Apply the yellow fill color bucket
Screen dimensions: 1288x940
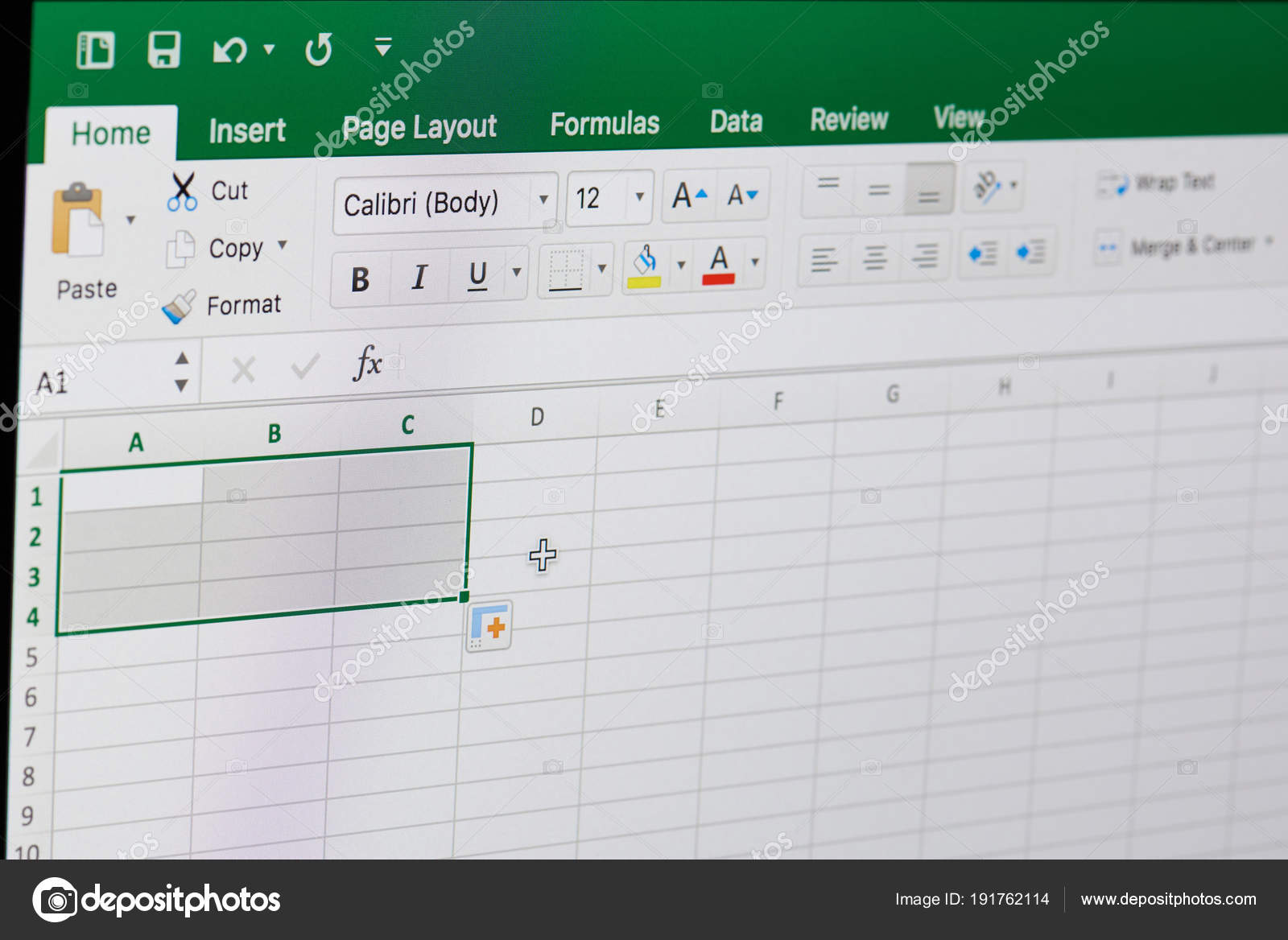click(644, 266)
